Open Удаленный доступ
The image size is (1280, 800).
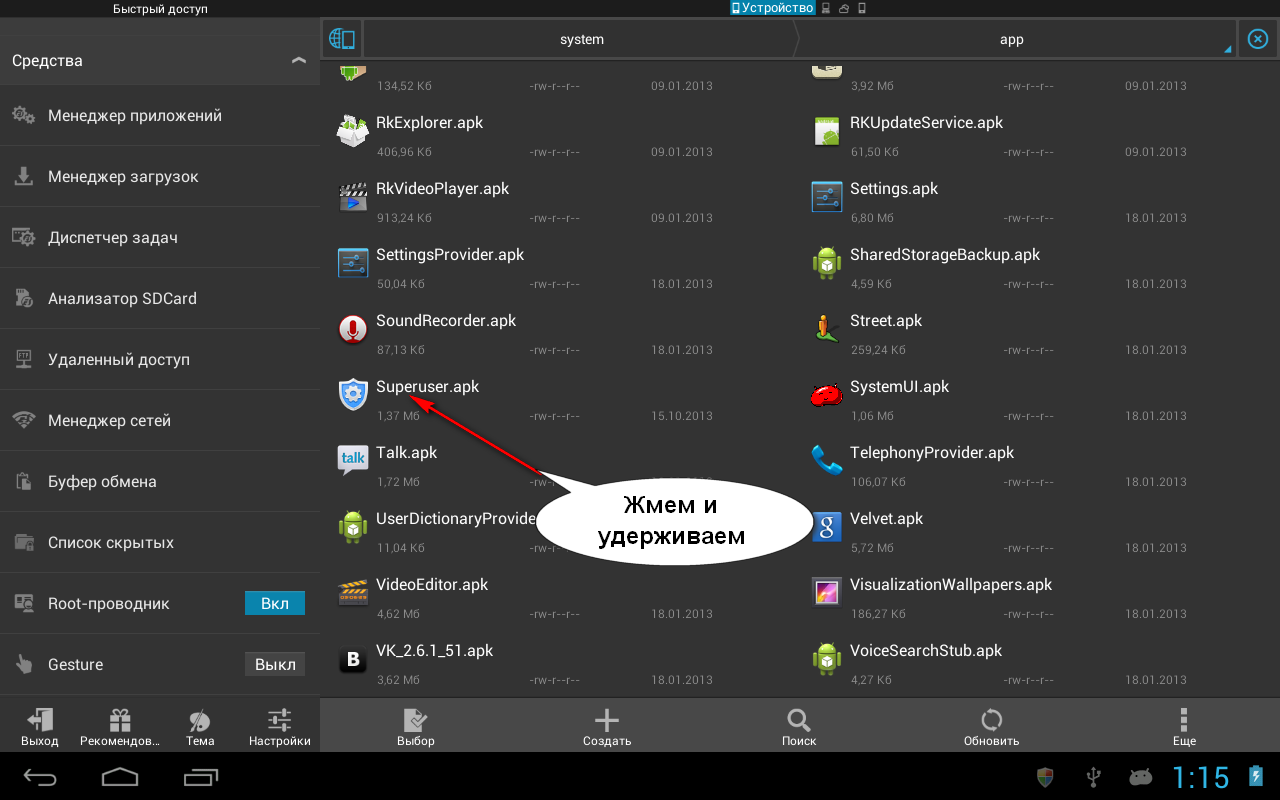click(x=160, y=360)
